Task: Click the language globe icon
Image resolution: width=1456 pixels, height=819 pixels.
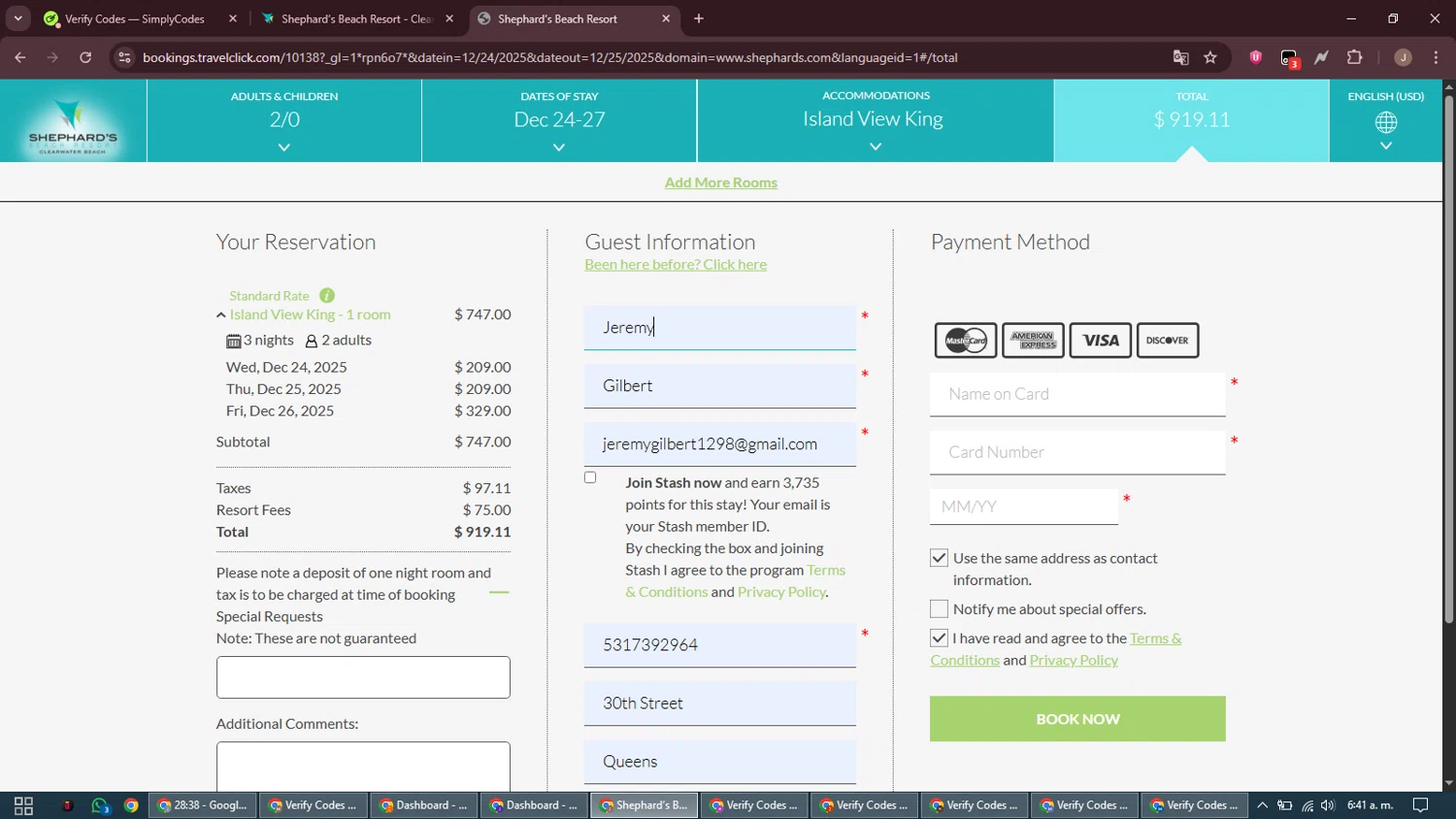Action: coord(1386,122)
